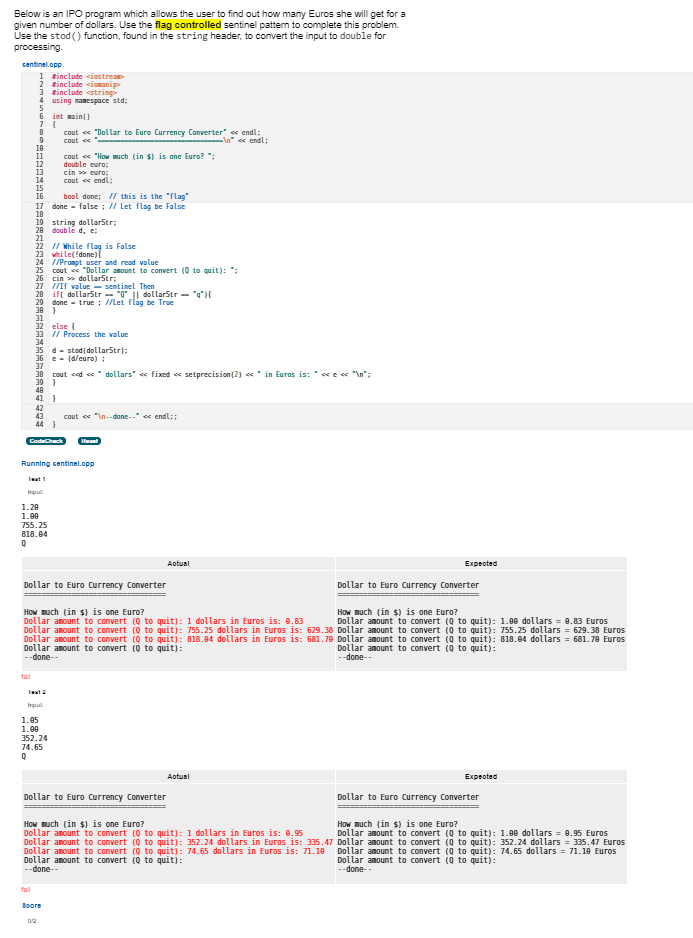Click actual output line ending 'is: 681.70'
Image resolution: width=693 pixels, height=938 pixels.
coord(178,639)
